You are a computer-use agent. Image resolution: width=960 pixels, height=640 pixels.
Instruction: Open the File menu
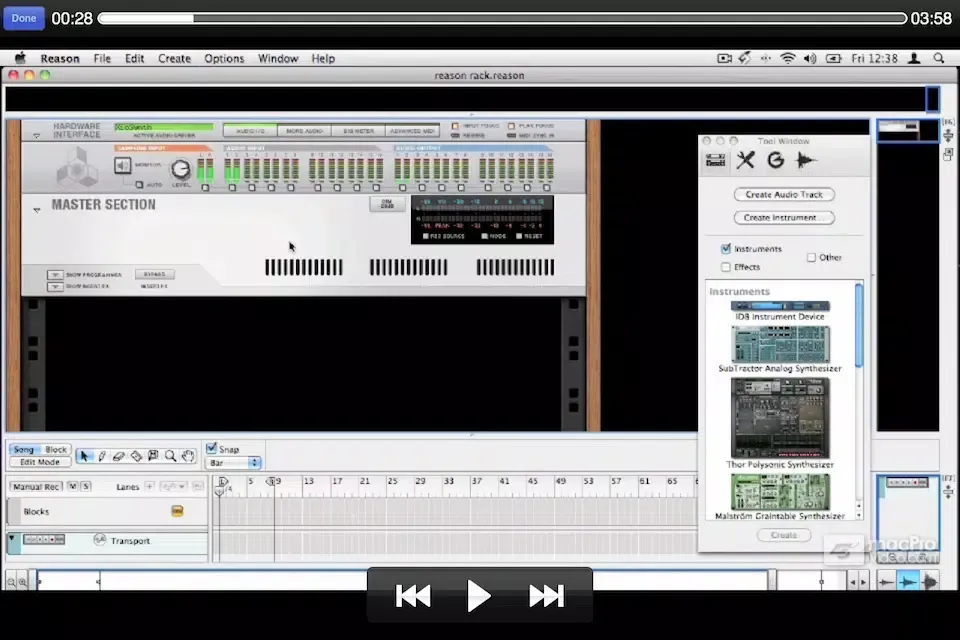point(102,58)
